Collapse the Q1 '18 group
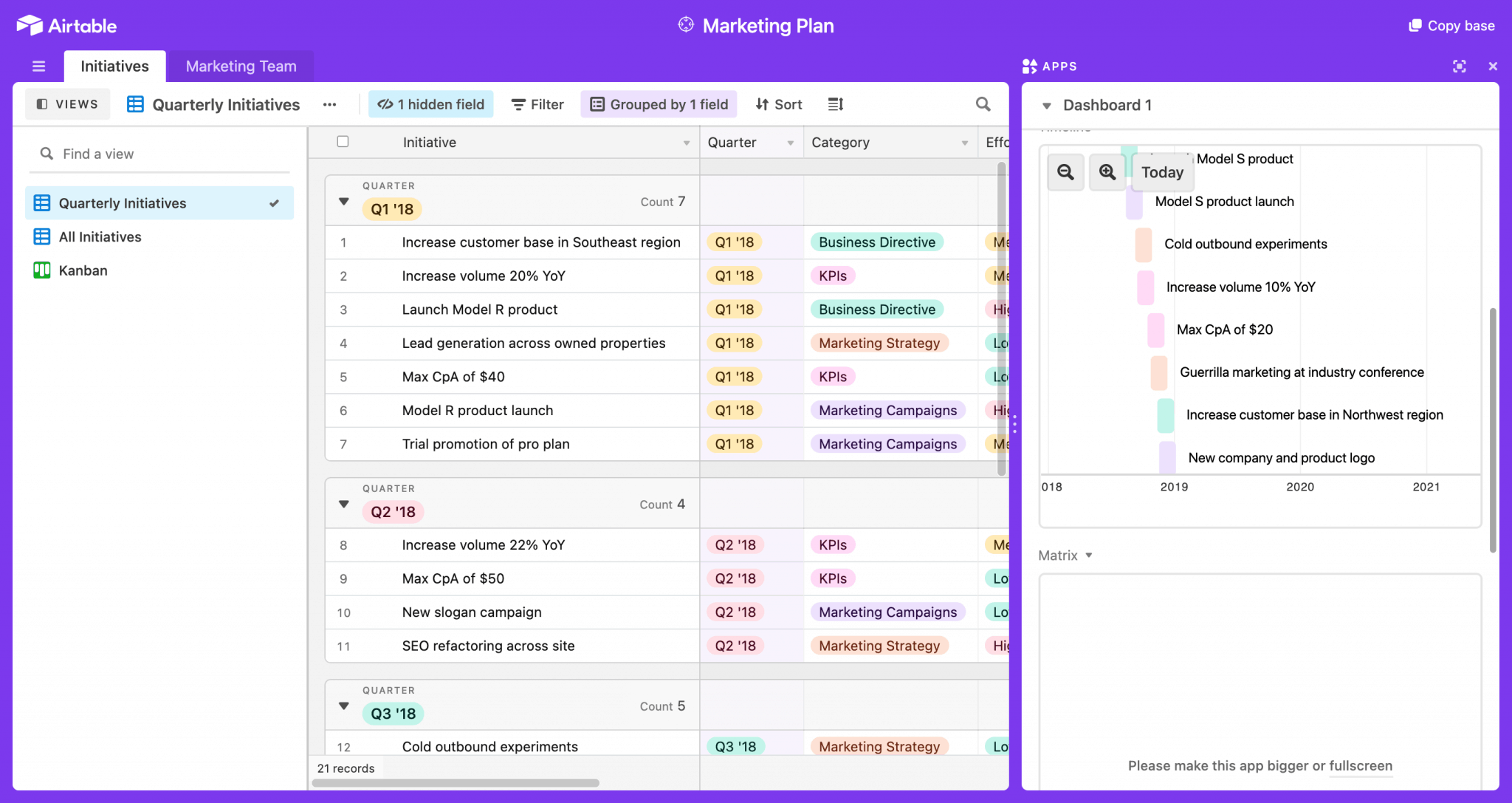This screenshot has width=1512, height=803. (344, 201)
